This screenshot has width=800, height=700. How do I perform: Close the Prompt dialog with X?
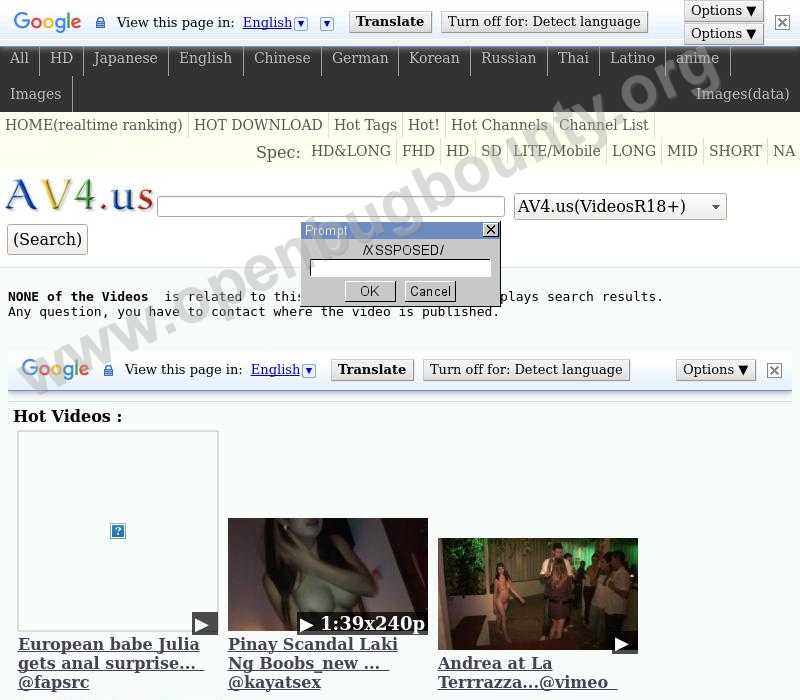point(490,230)
